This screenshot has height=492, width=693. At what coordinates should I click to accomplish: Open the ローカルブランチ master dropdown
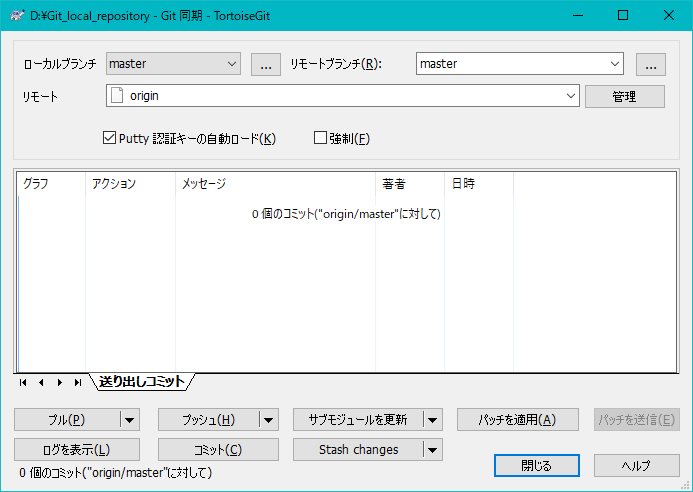(173, 64)
